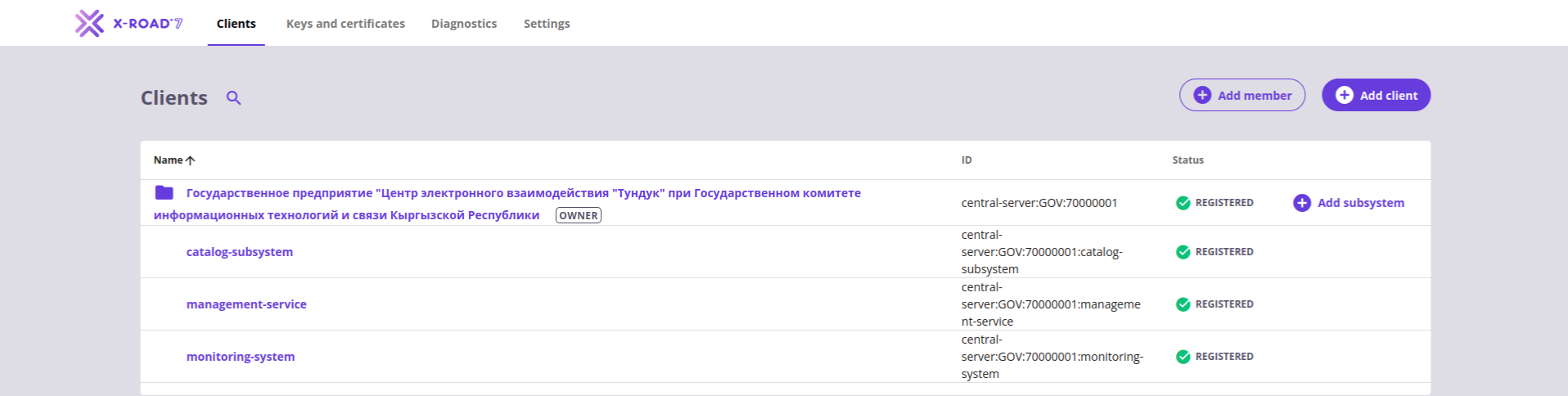
Task: Open the monitoring-system client link
Action: tap(241, 357)
